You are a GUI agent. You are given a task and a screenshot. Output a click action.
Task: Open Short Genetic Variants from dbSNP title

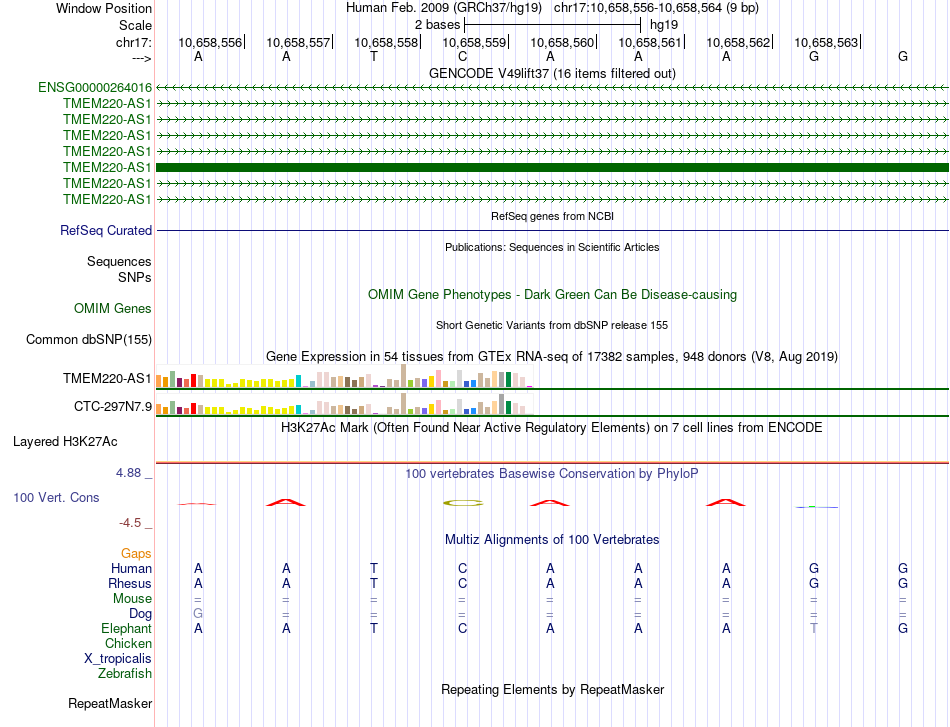(552, 325)
